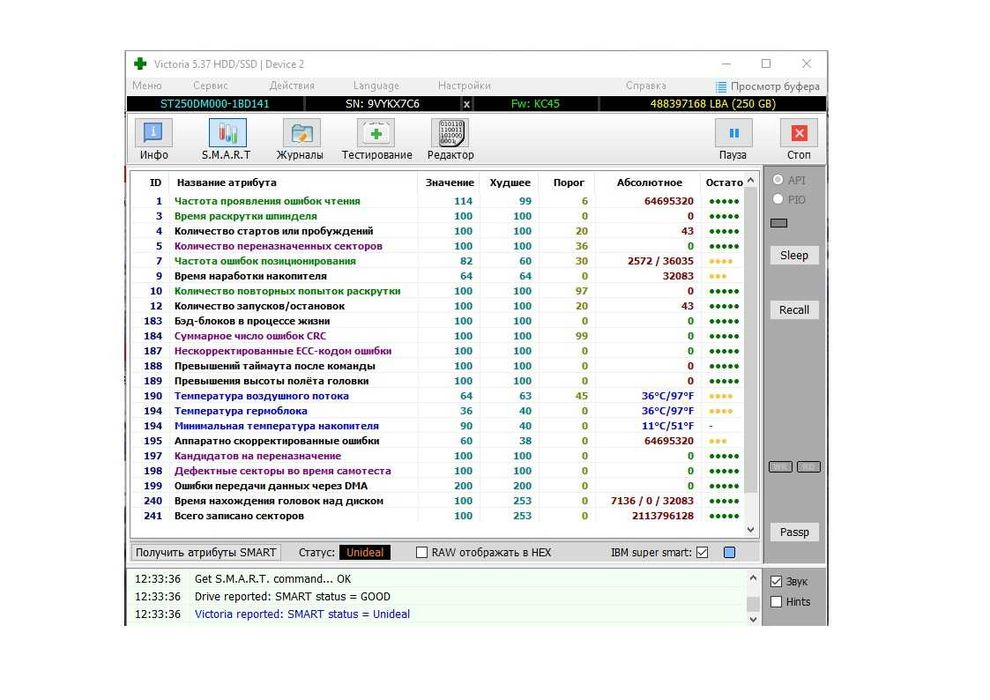Select the API radio button
This screenshot has height=700, width=990.
click(778, 180)
